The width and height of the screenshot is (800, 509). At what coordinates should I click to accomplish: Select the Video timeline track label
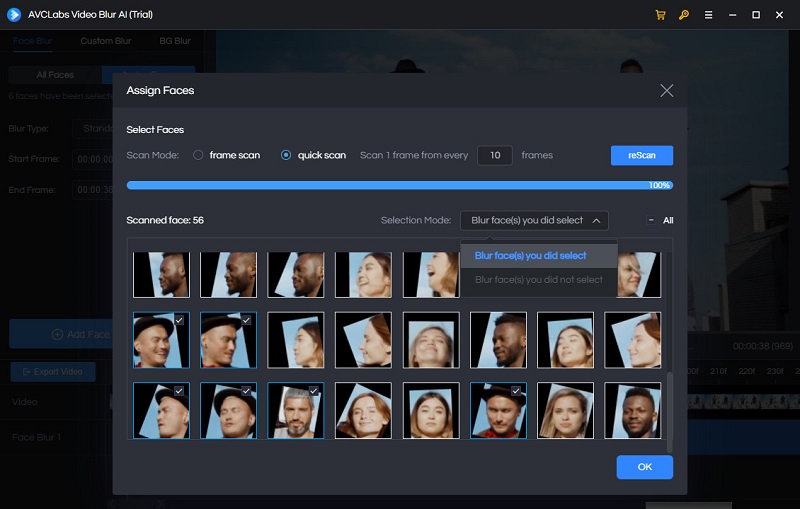pyautogui.click(x=24, y=402)
